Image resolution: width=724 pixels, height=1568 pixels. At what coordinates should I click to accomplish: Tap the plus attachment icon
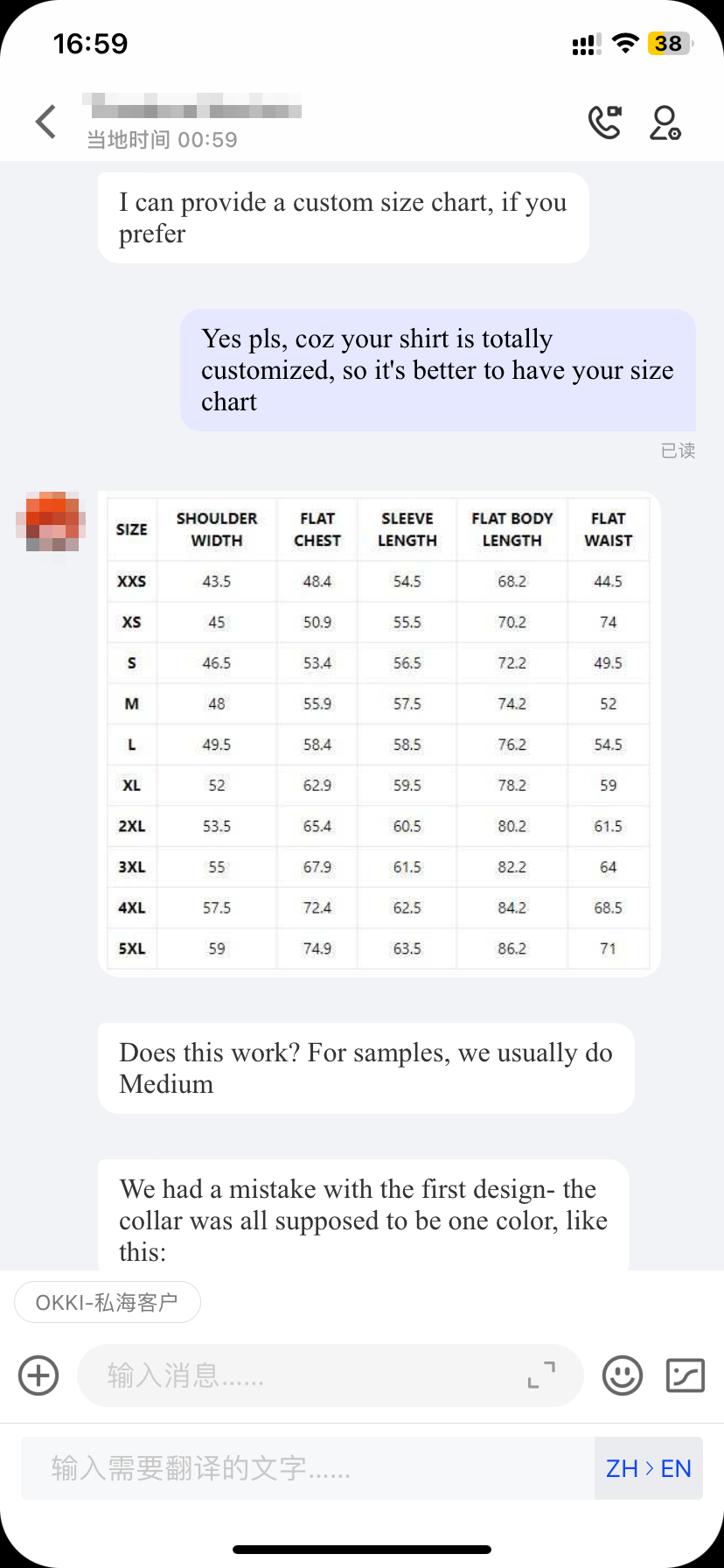[x=38, y=1375]
